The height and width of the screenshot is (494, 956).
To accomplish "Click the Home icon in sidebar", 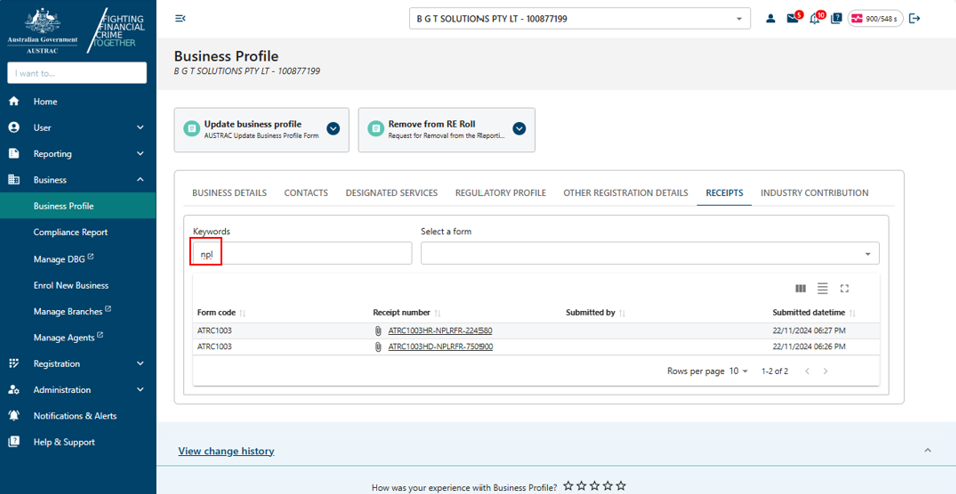I will 13,102.
